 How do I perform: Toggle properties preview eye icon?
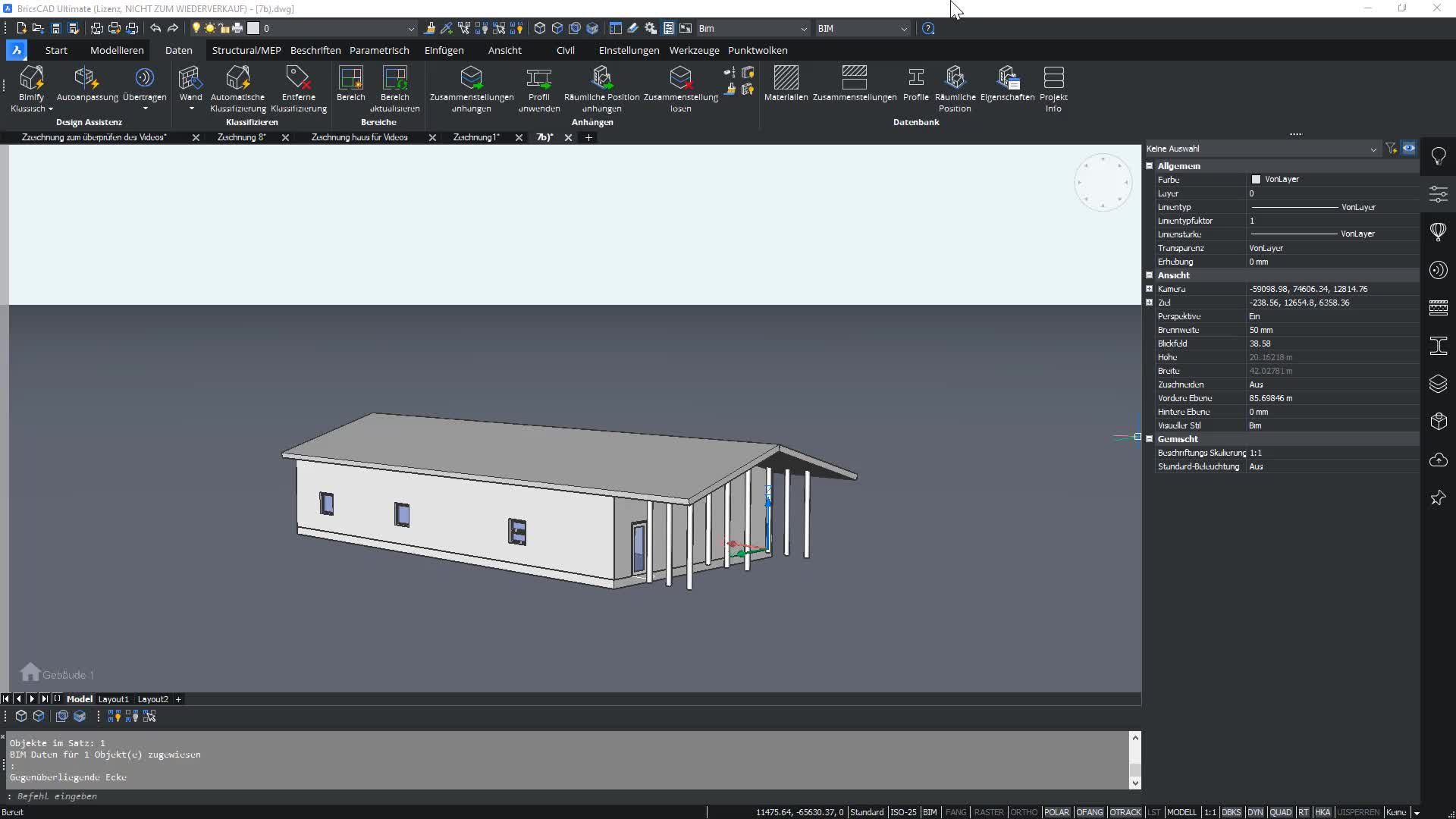click(1408, 149)
